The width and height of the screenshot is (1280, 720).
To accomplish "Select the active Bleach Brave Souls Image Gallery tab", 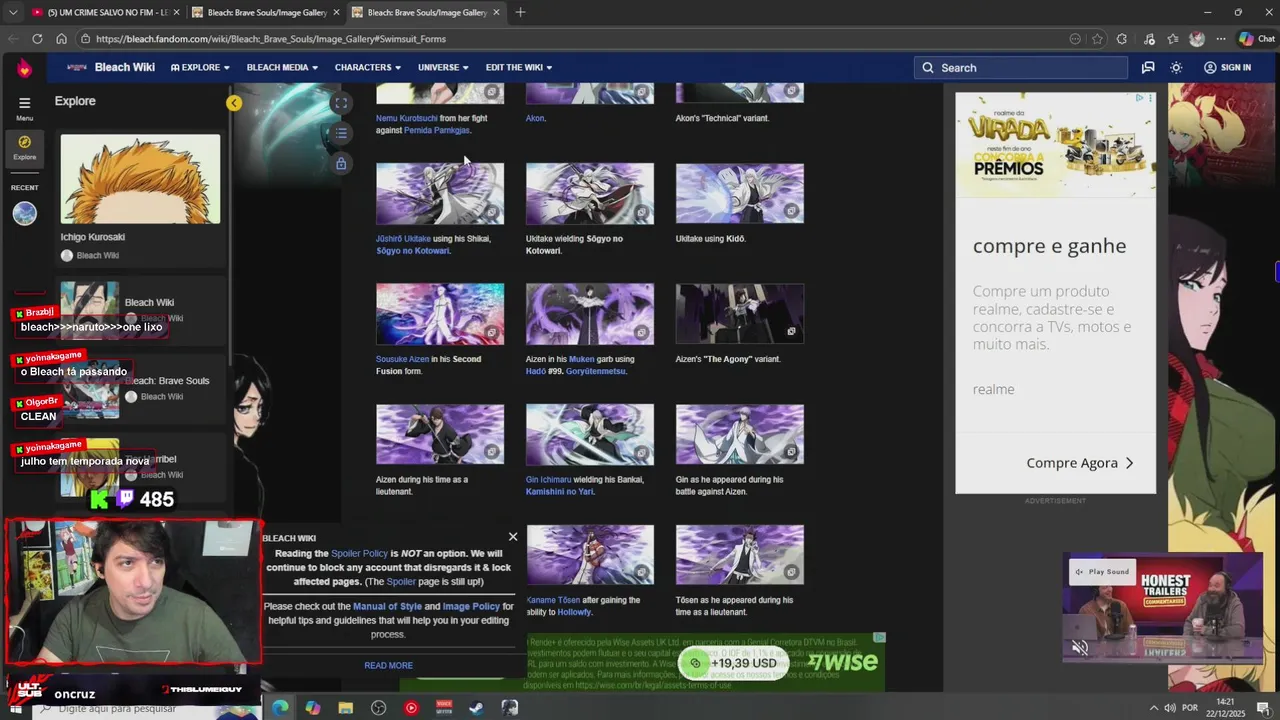I will (428, 13).
